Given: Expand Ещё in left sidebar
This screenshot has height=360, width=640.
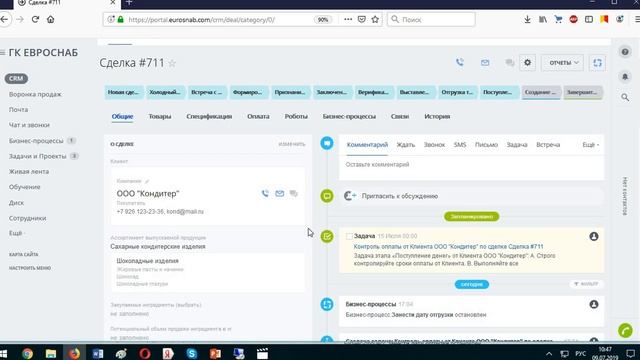Looking at the screenshot, I should pyautogui.click(x=17, y=233).
